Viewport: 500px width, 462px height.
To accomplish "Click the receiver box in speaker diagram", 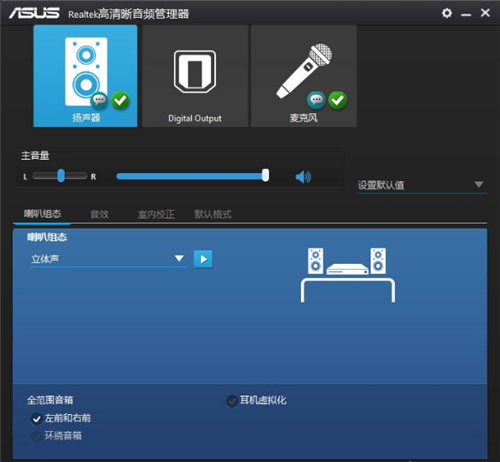I will tap(347, 269).
